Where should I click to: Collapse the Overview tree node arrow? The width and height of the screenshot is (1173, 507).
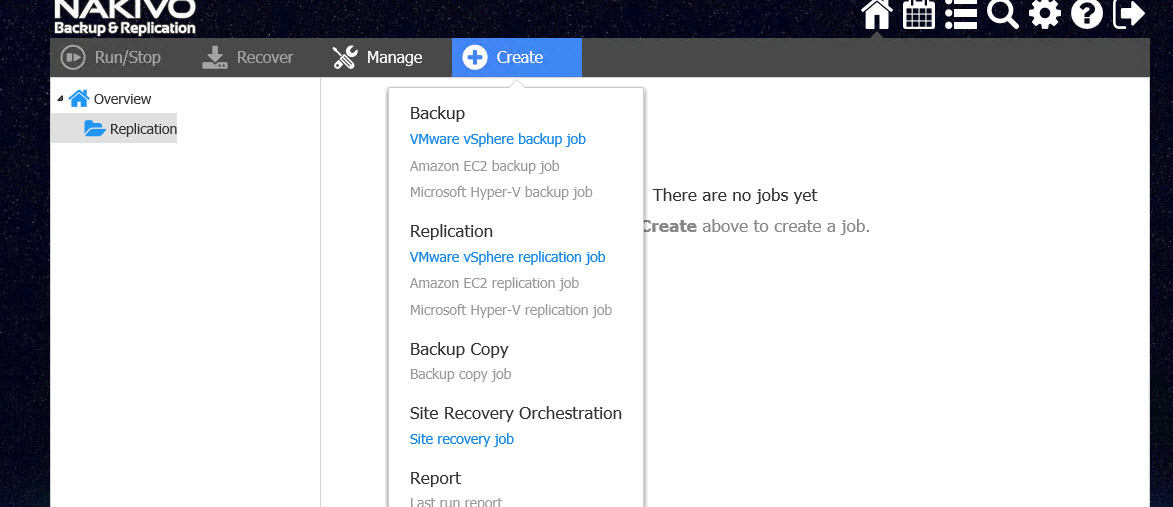[x=60, y=98]
